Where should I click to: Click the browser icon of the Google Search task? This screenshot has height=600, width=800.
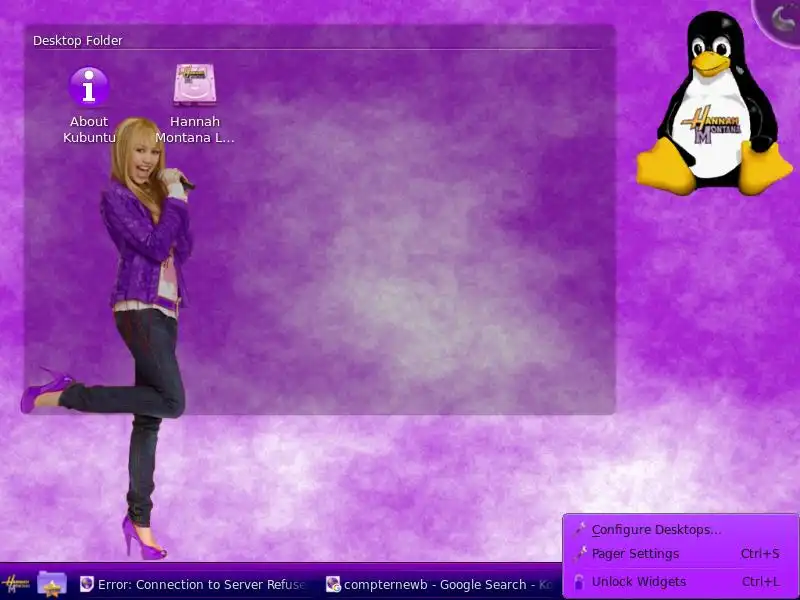pyautogui.click(x=333, y=584)
